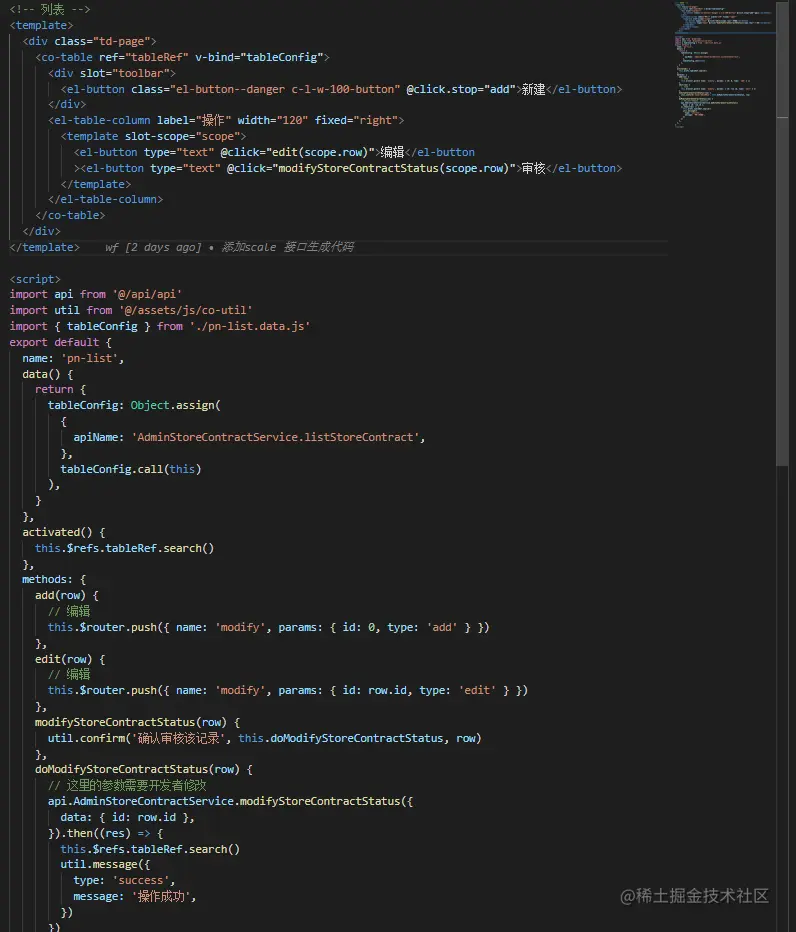This screenshot has height=932, width=796.
Task: Click the import { tableConfig } line
Action: point(160,327)
